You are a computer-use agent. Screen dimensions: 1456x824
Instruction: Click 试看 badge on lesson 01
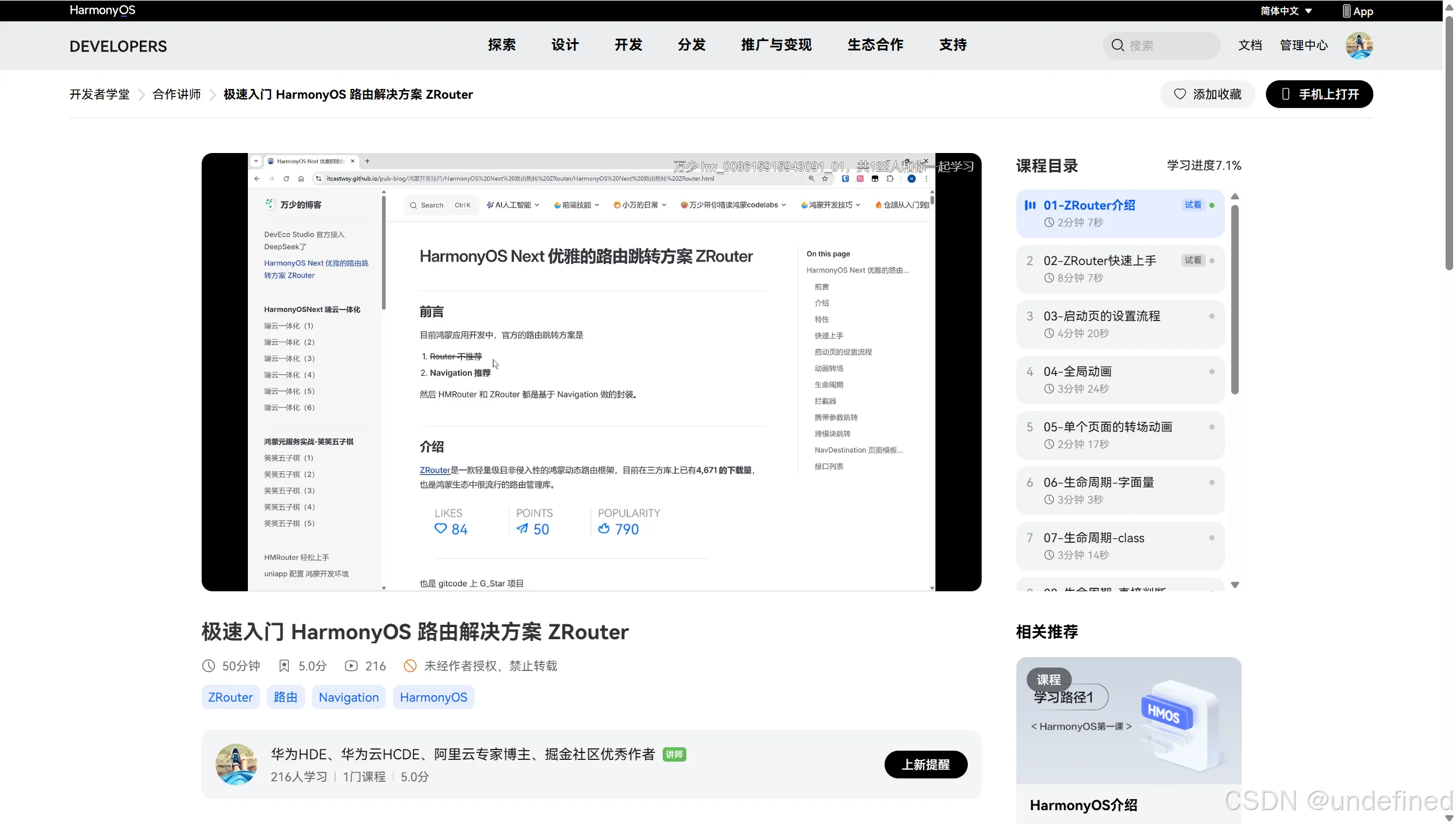click(1193, 205)
